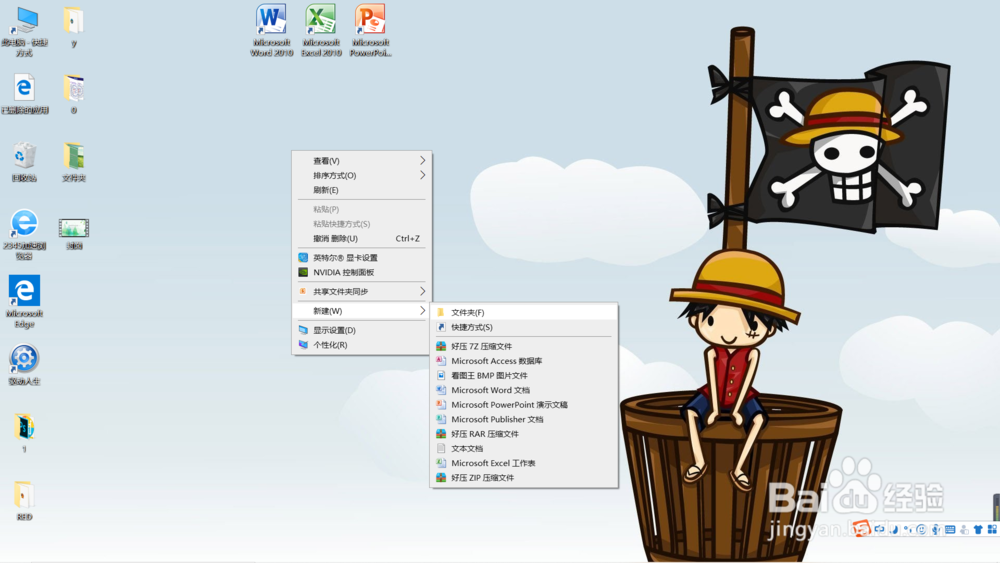
Task: Click the orange Sogou S logo in IME bar
Action: click(x=861, y=529)
